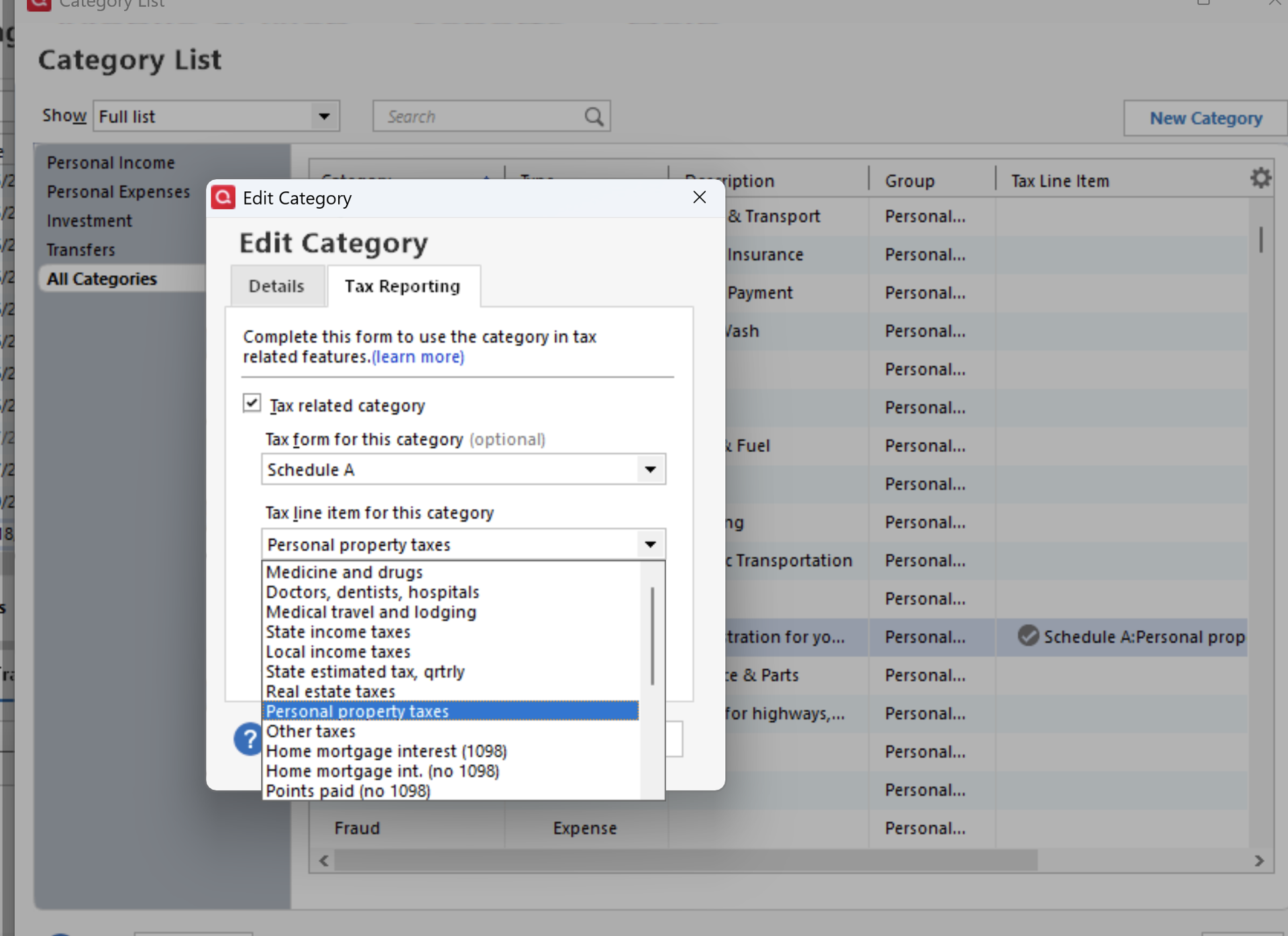Open column settings gear icon
1288x936 pixels.
tap(1260, 178)
